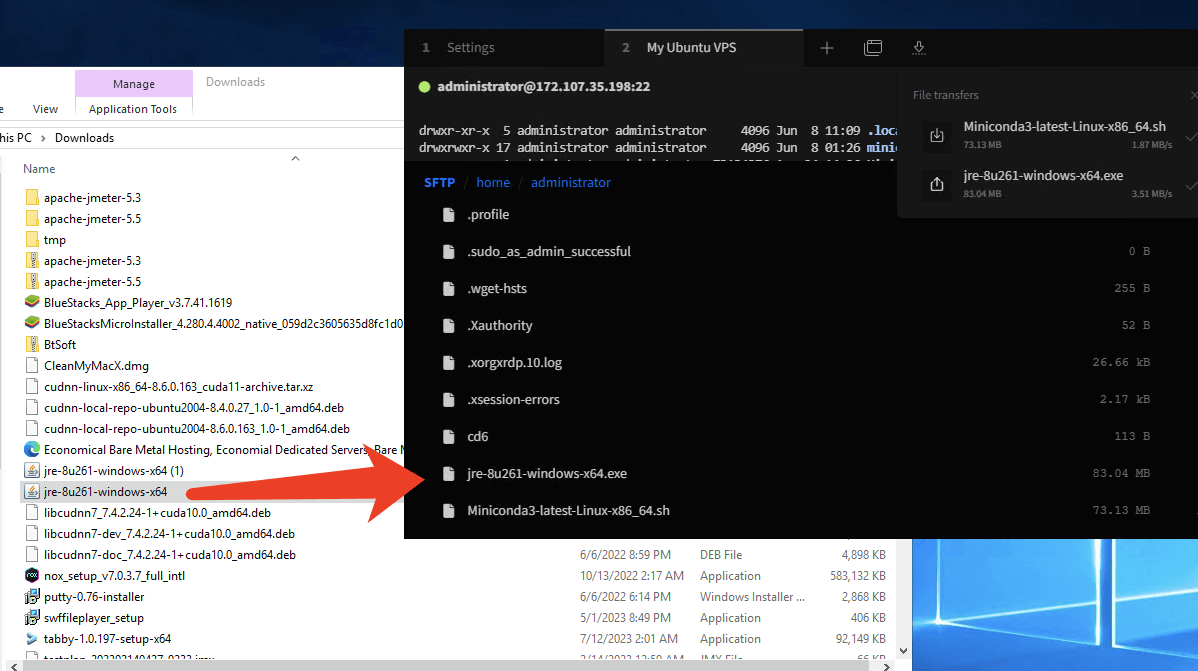Image resolution: width=1198 pixels, height=671 pixels.
Task: Click the sort direction chevron above the columns
Action: 296,158
